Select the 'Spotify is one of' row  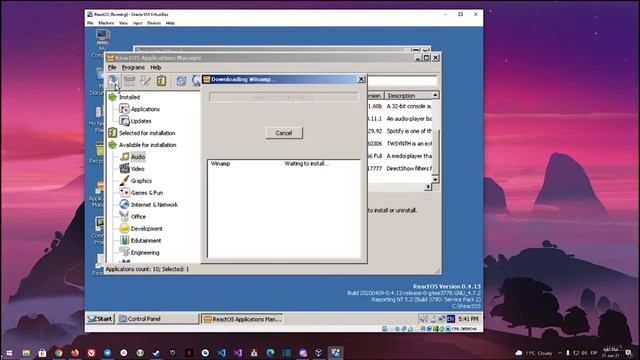pos(409,131)
